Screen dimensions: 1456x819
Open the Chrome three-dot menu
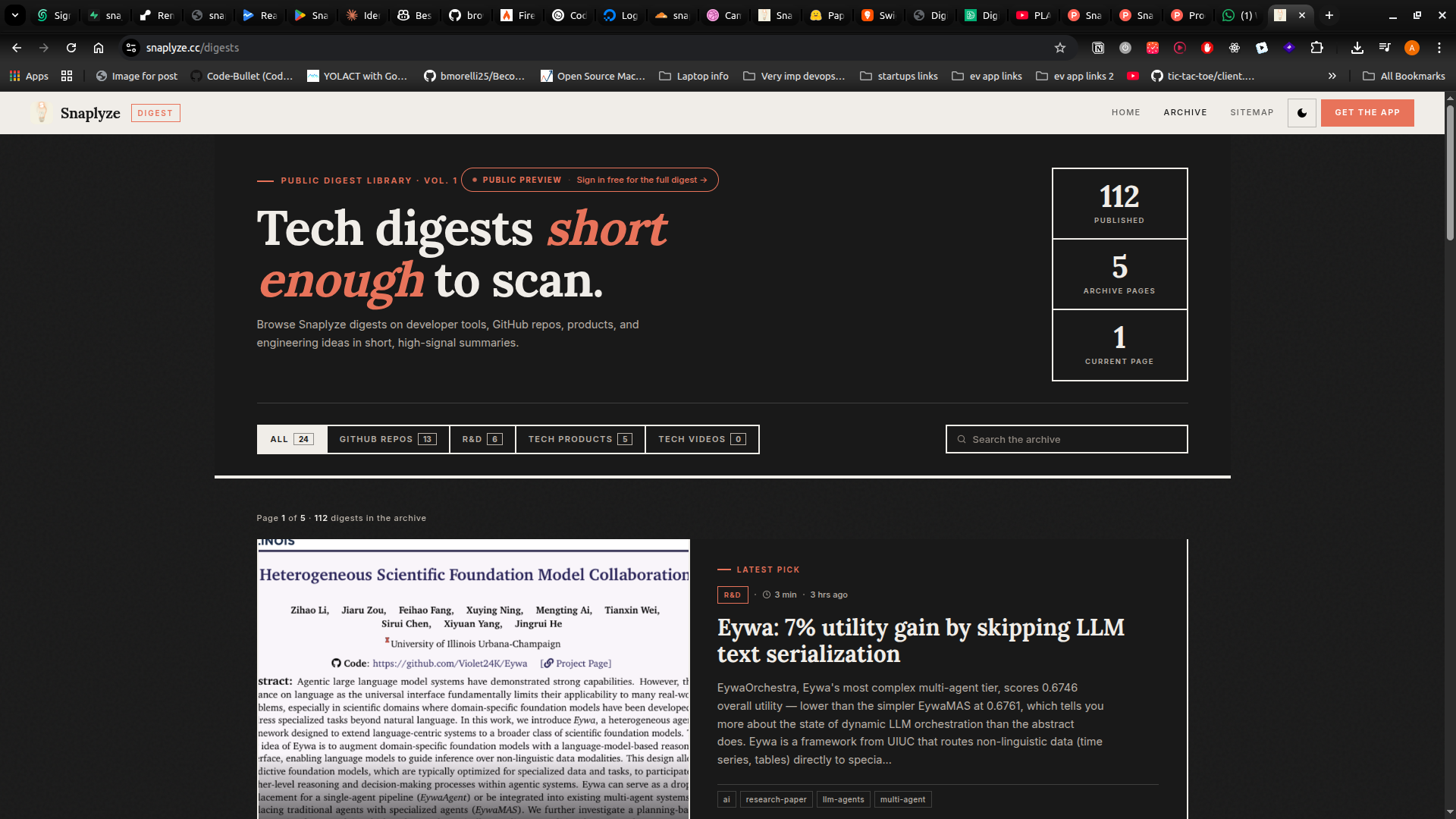[1439, 48]
